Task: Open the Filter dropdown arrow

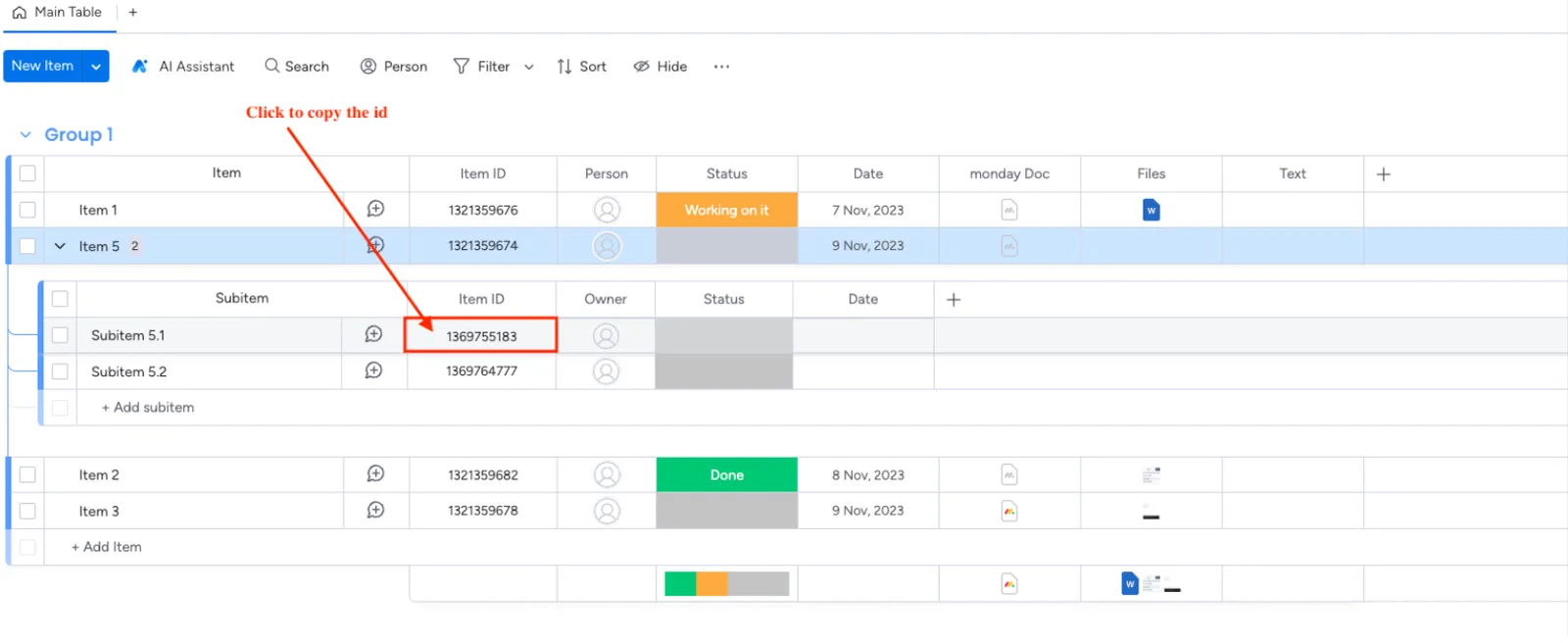Action: coord(529,67)
